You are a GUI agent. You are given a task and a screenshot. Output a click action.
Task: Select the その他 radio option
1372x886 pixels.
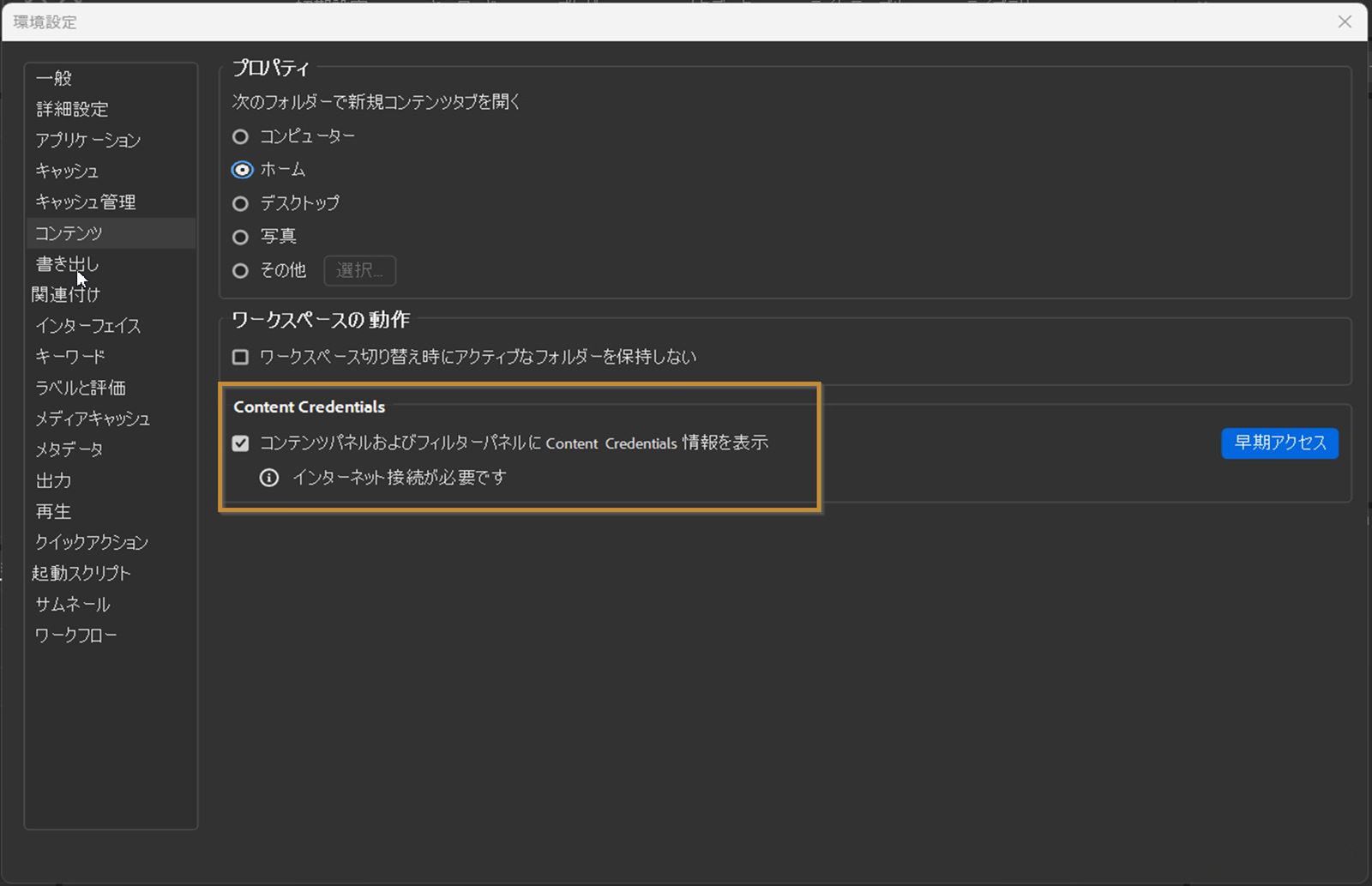[x=241, y=271]
